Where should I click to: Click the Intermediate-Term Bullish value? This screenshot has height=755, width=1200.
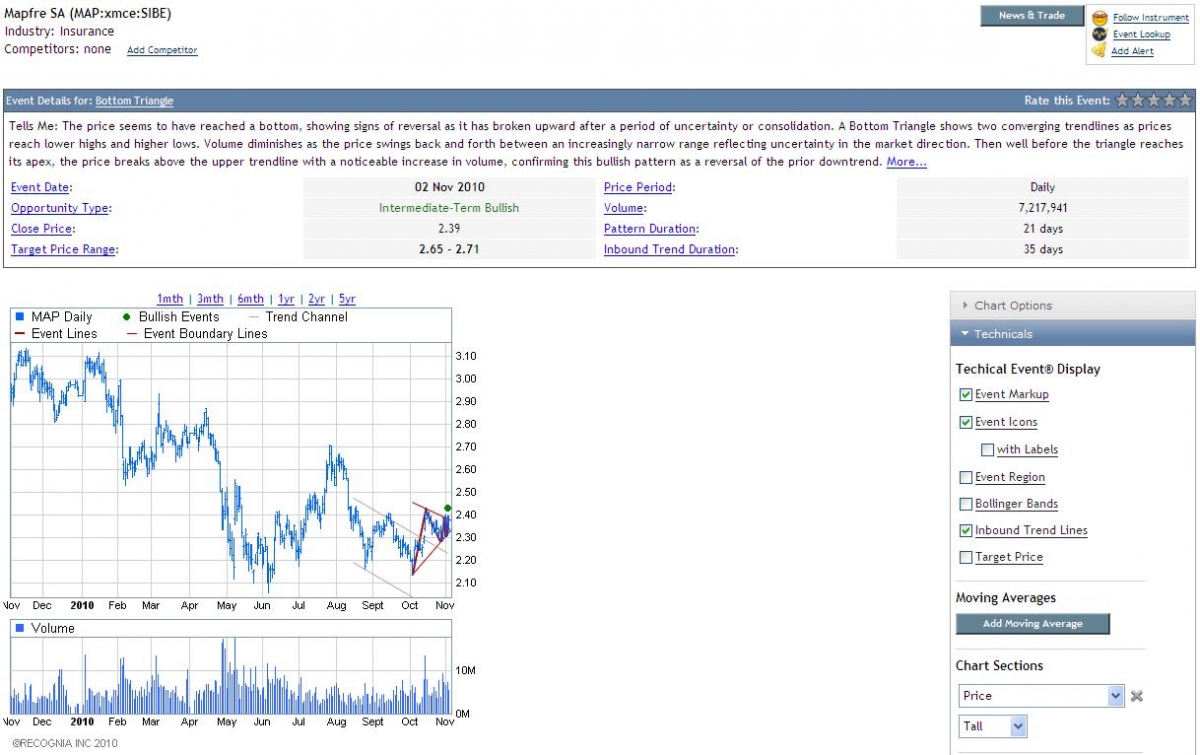449,208
